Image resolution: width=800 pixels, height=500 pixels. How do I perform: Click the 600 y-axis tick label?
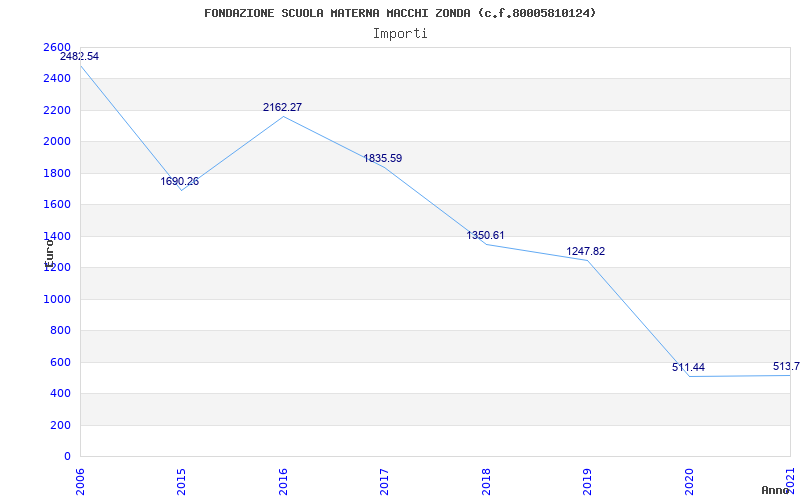click(x=61, y=362)
